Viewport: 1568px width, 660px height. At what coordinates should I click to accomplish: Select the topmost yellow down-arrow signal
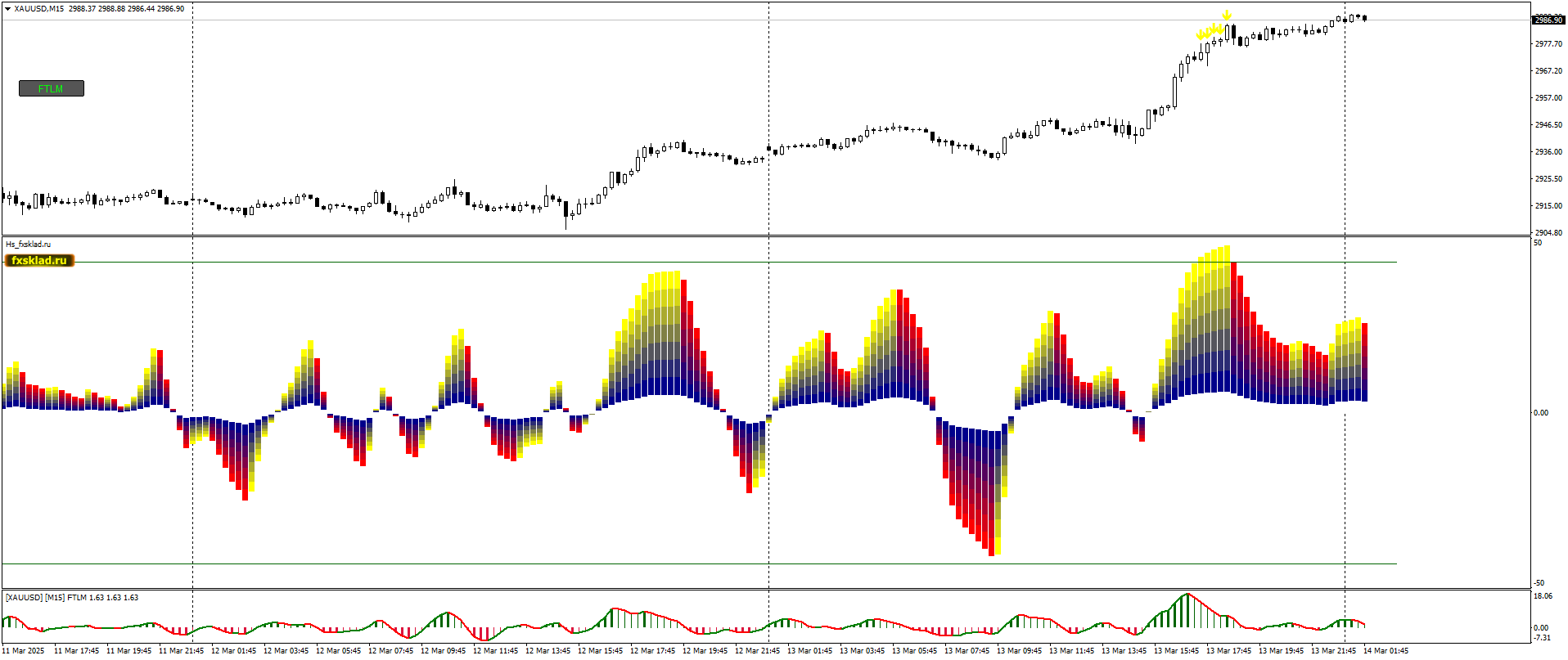(x=1227, y=15)
